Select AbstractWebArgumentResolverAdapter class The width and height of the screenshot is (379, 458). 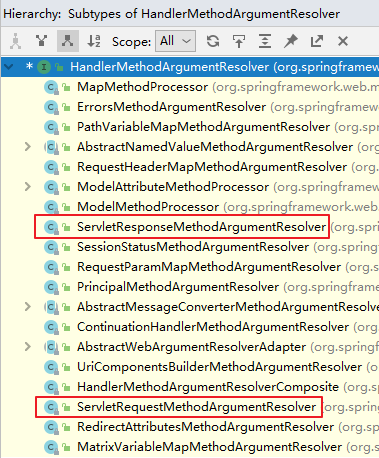coord(191,347)
